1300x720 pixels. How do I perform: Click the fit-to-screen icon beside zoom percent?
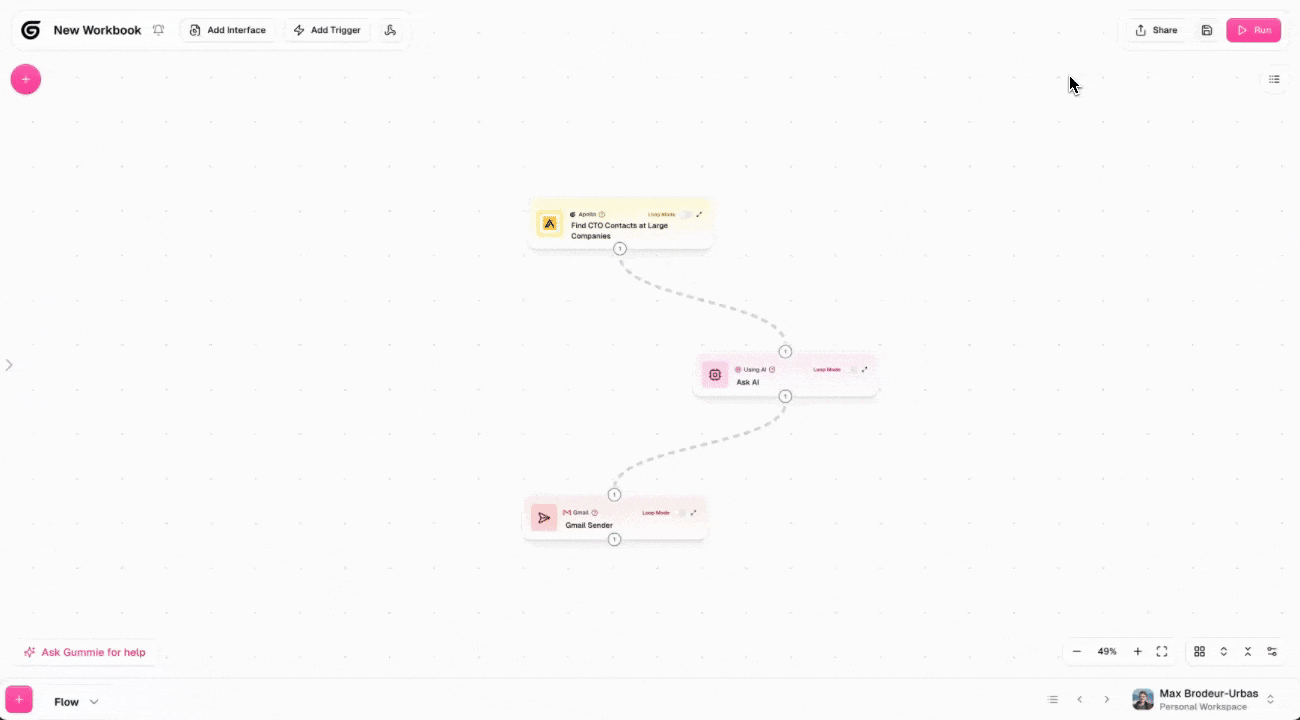1162,651
